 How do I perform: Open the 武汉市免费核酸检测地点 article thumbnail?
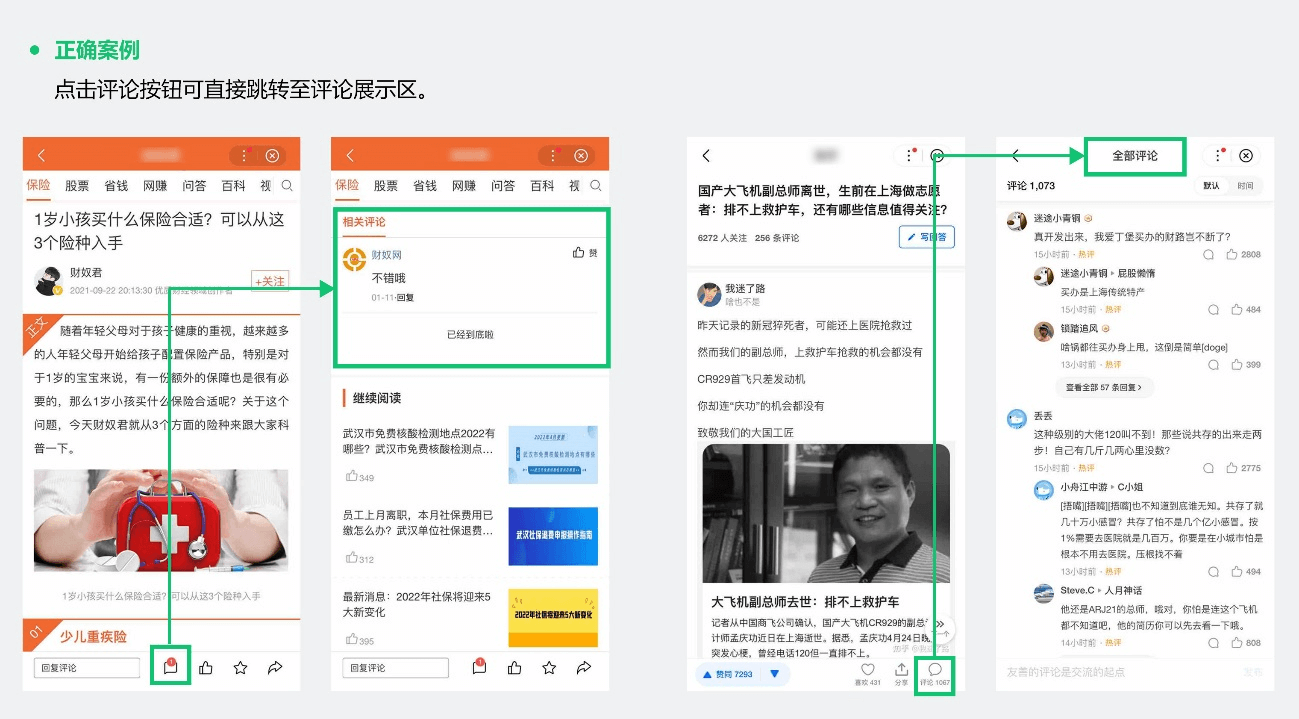553,454
